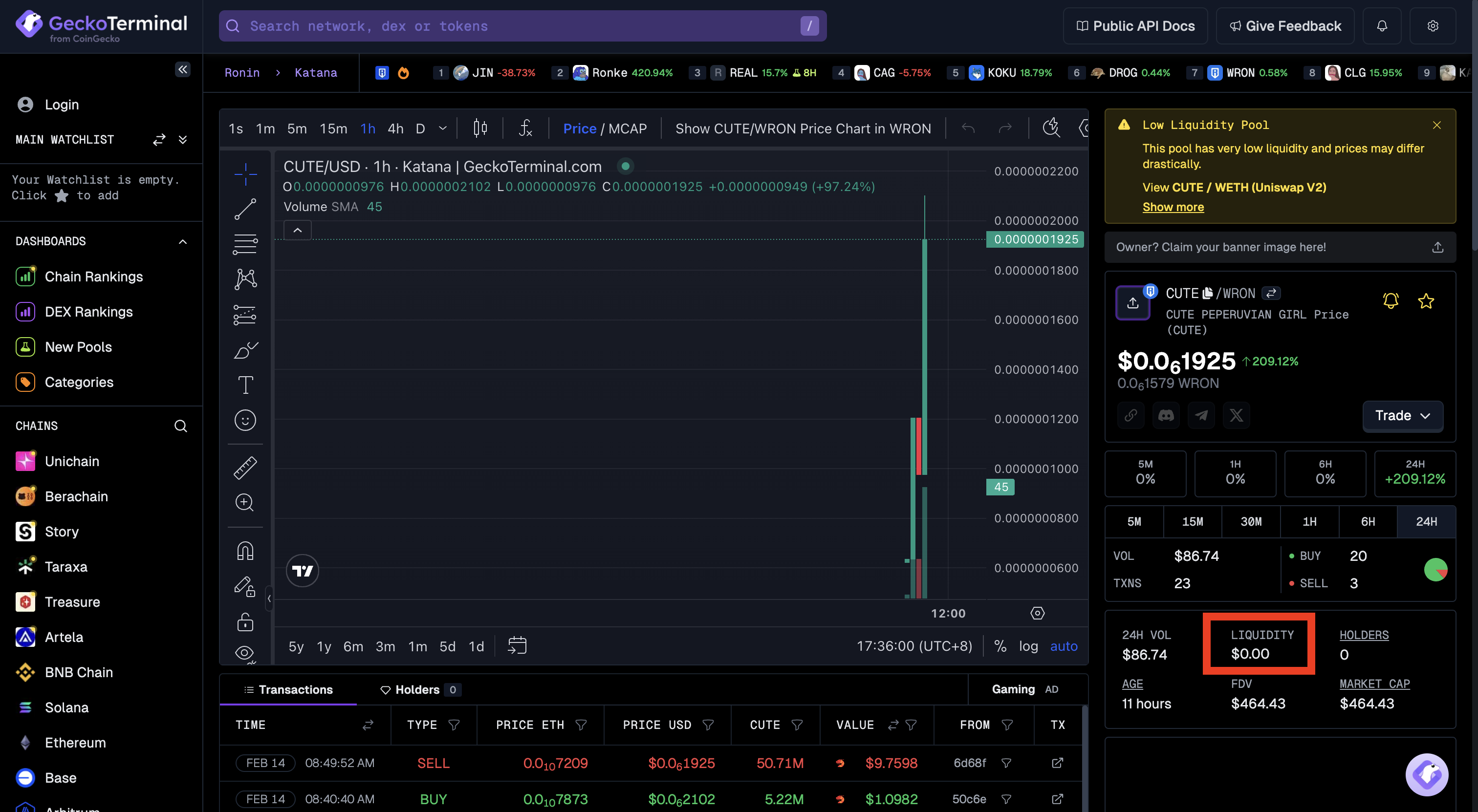Image resolution: width=1478 pixels, height=812 pixels.
Task: Toggle auto scale on chart
Action: coord(1064,646)
